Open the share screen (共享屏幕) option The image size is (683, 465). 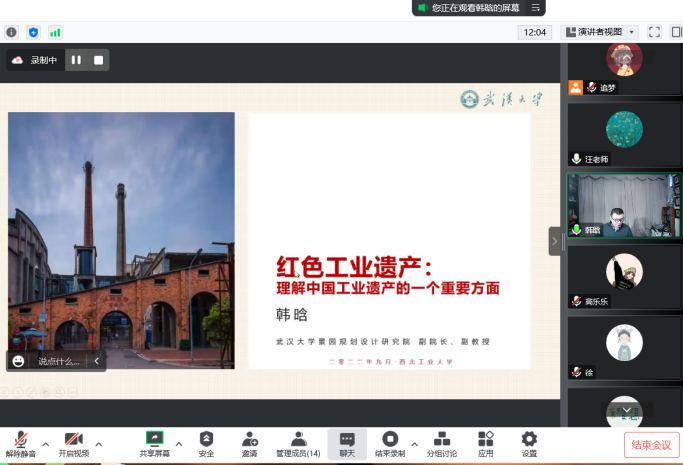coord(154,443)
